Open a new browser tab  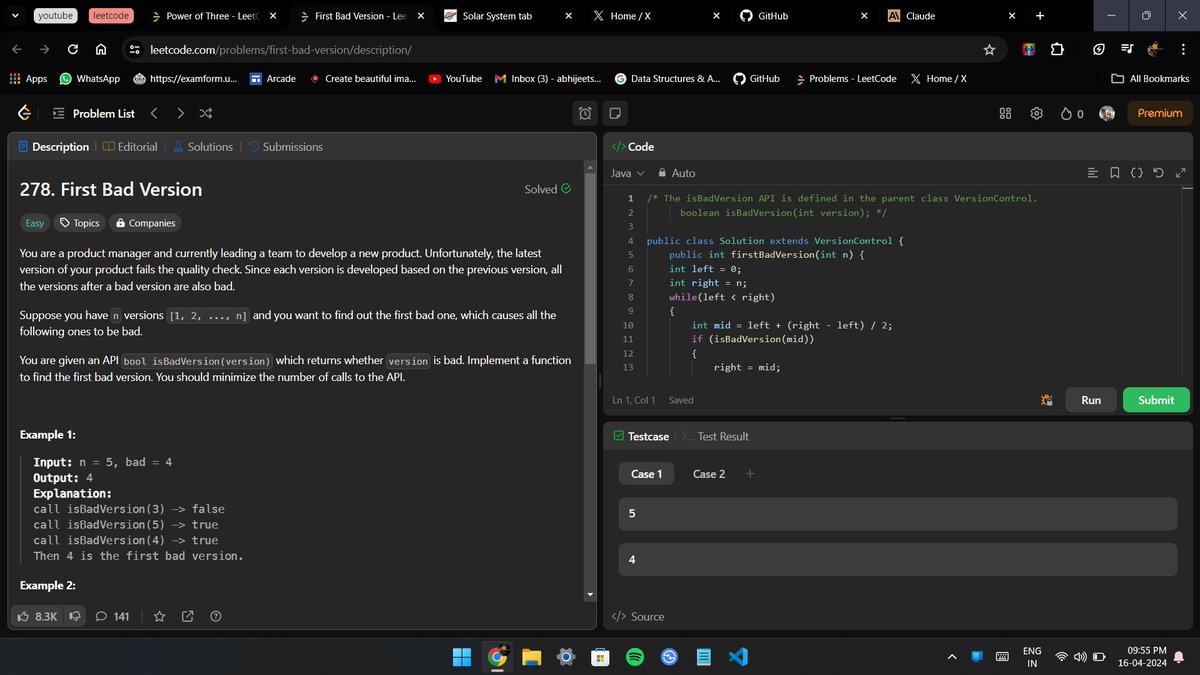(x=1039, y=16)
